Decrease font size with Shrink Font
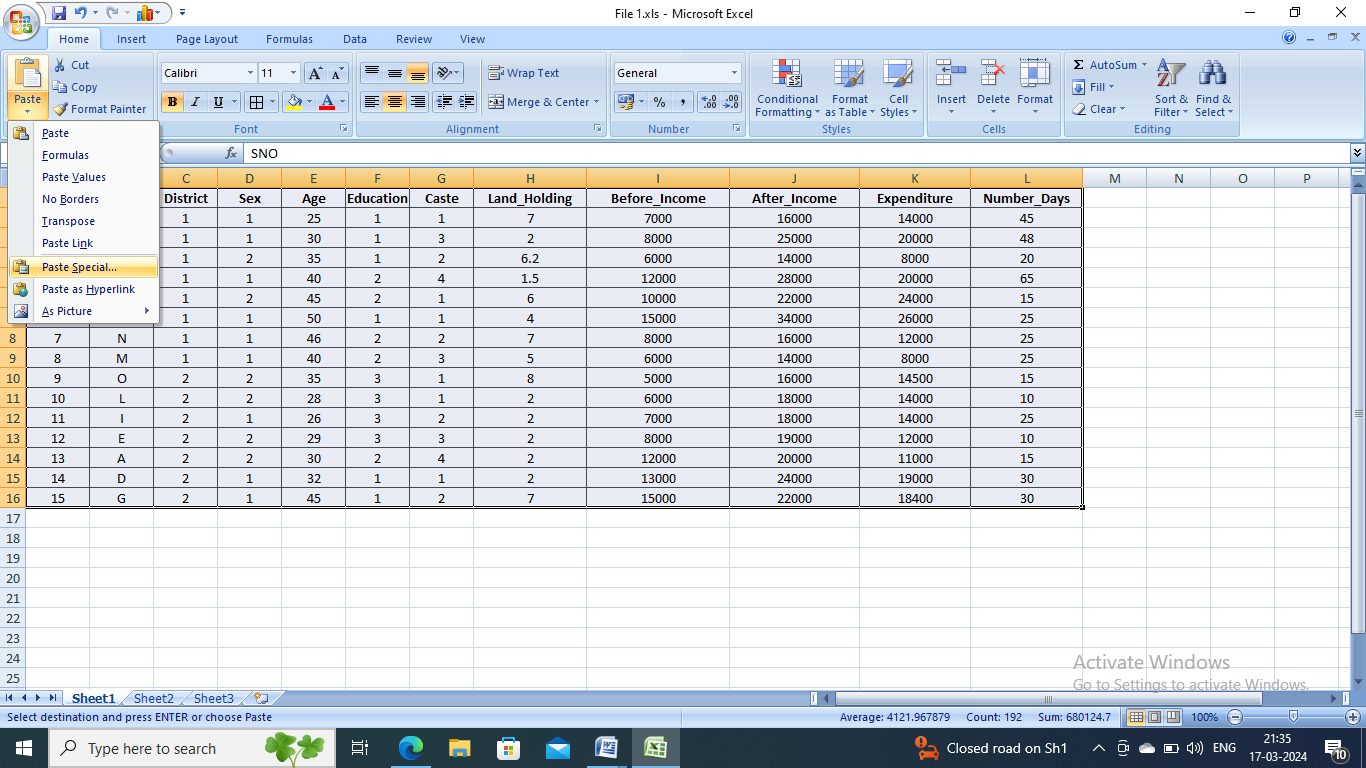The width and height of the screenshot is (1366, 768). pos(337,73)
